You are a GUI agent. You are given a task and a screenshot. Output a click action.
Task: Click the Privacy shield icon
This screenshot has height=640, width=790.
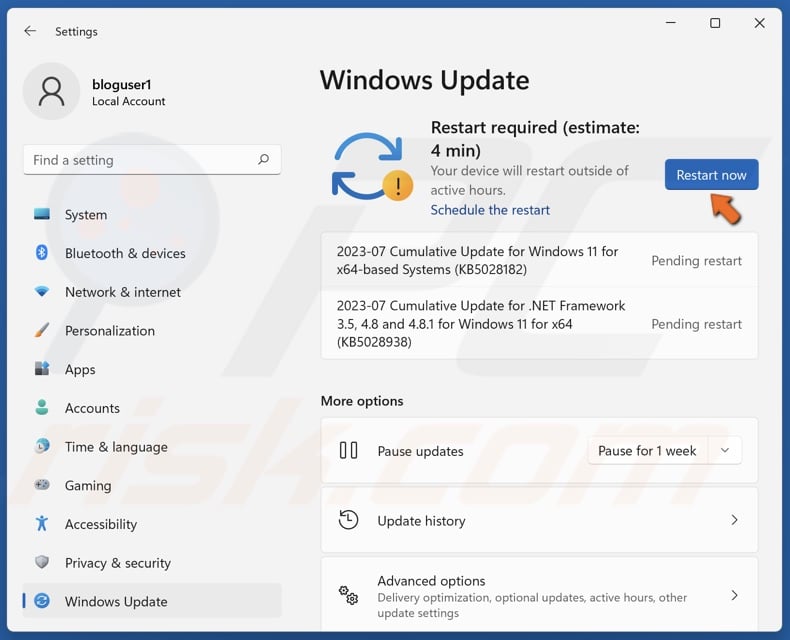click(42, 562)
